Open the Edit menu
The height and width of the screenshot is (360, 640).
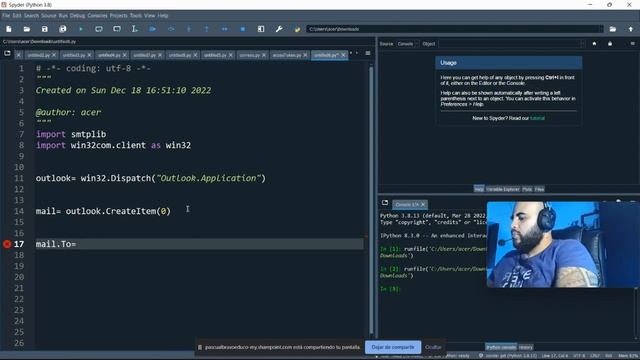click(17, 16)
